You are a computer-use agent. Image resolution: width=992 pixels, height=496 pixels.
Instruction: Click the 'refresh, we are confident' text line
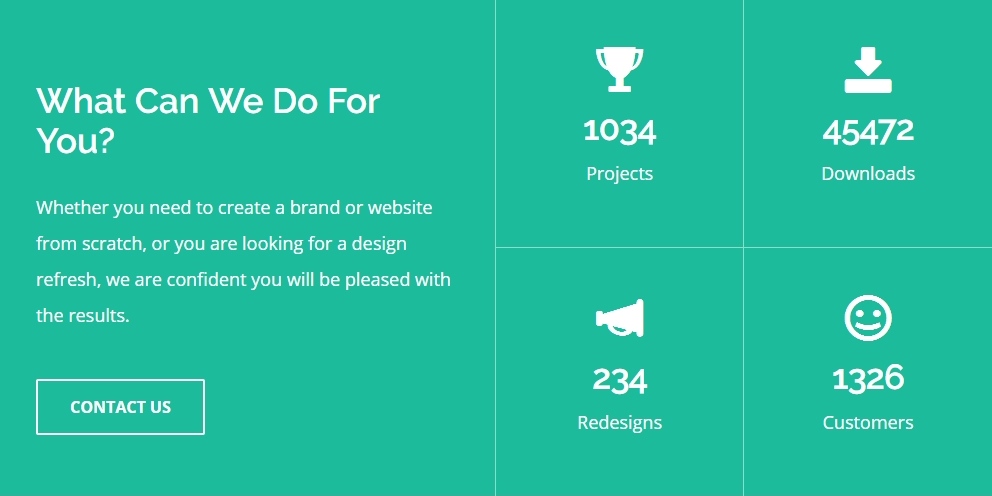pos(244,280)
